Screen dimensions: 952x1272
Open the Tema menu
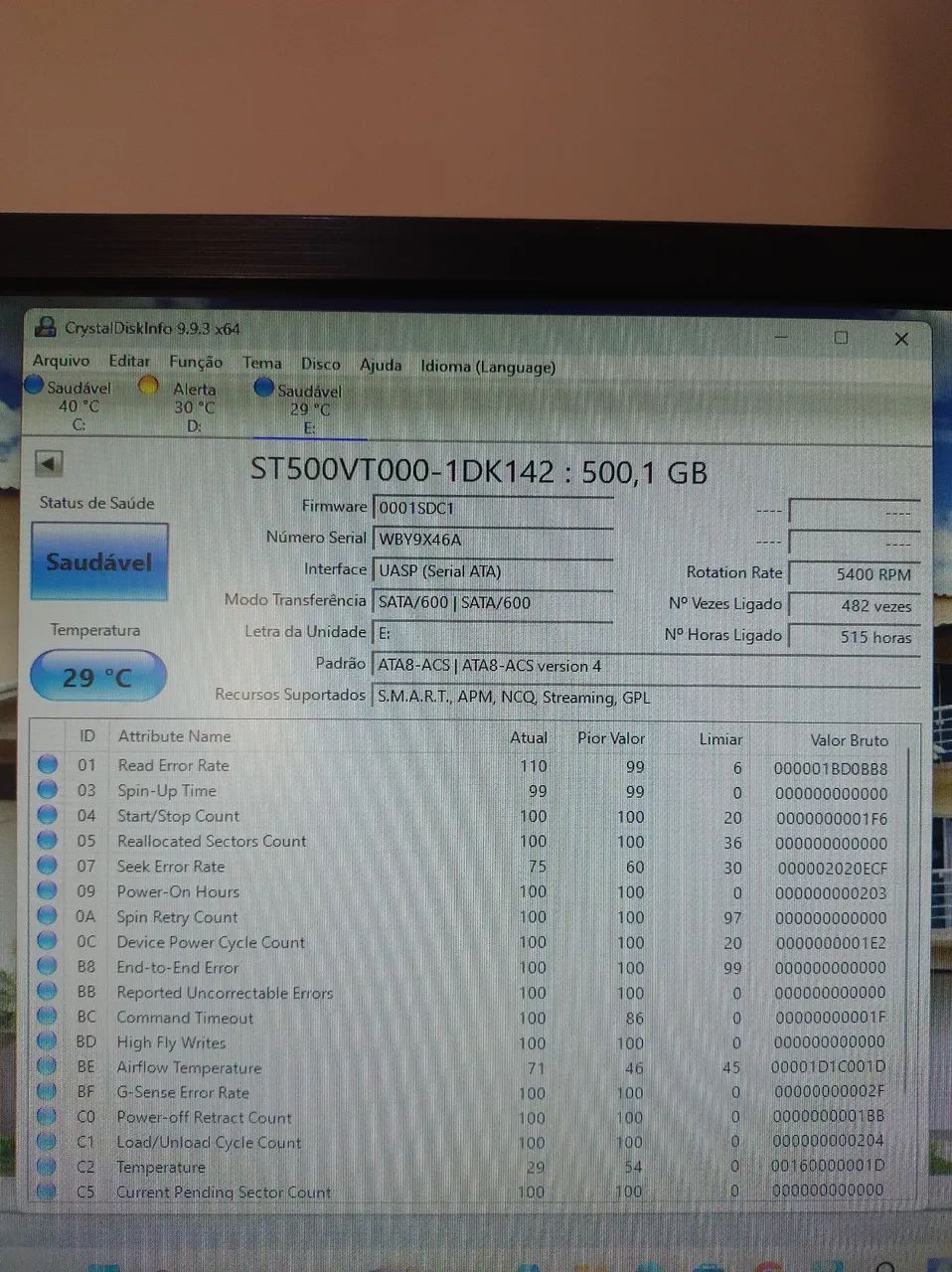pyautogui.click(x=262, y=364)
